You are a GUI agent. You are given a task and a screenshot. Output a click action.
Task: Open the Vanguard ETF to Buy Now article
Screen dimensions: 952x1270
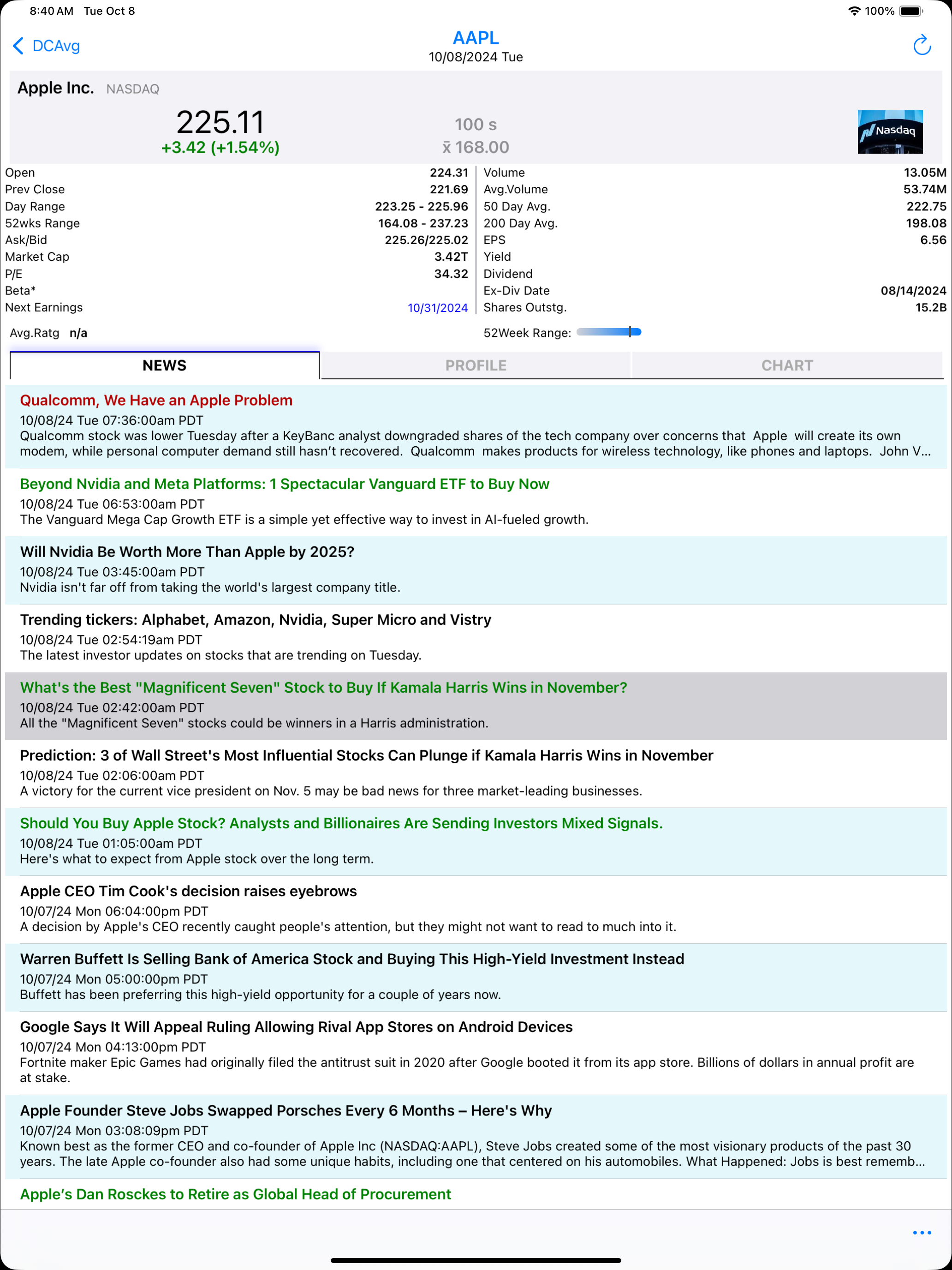point(476,502)
